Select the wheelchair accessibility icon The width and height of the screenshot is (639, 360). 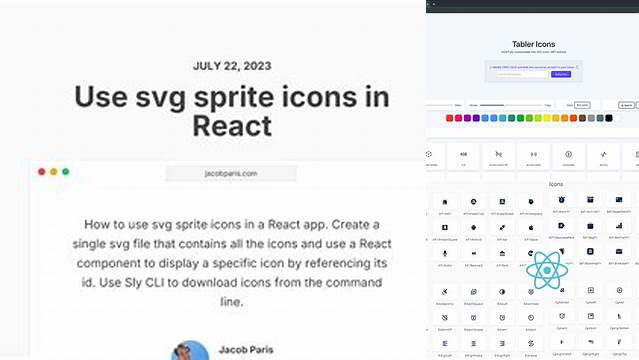click(445, 292)
